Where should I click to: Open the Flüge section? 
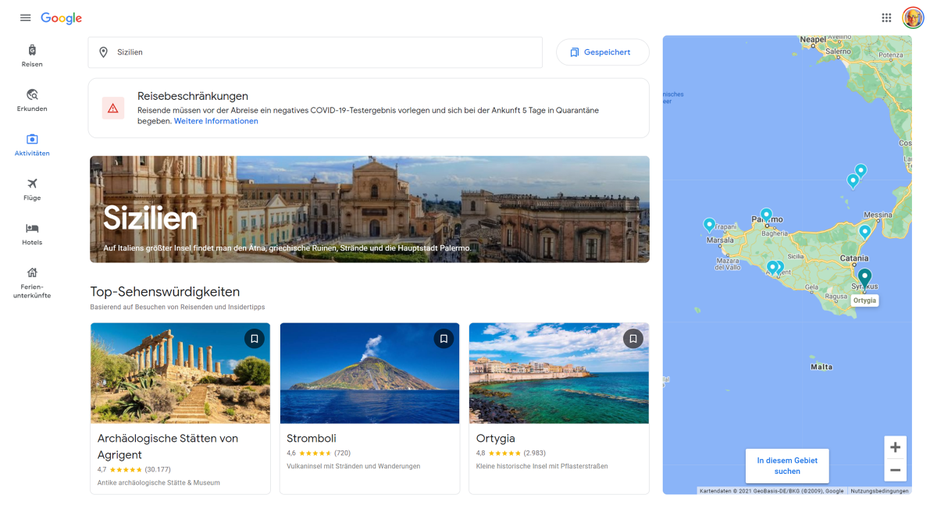point(32,189)
